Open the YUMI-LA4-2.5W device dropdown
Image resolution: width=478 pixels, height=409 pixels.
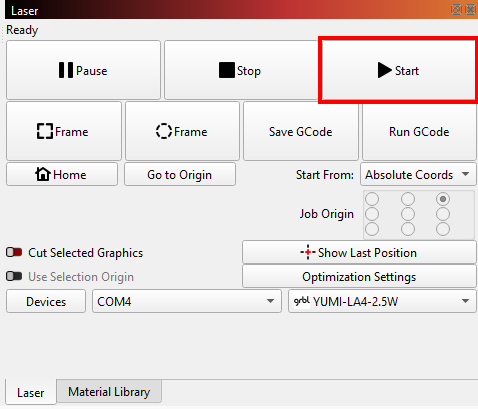click(x=382, y=301)
